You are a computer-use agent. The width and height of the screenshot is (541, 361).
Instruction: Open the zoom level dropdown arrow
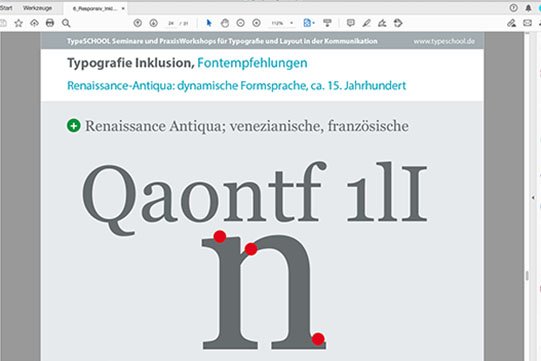[x=292, y=23]
